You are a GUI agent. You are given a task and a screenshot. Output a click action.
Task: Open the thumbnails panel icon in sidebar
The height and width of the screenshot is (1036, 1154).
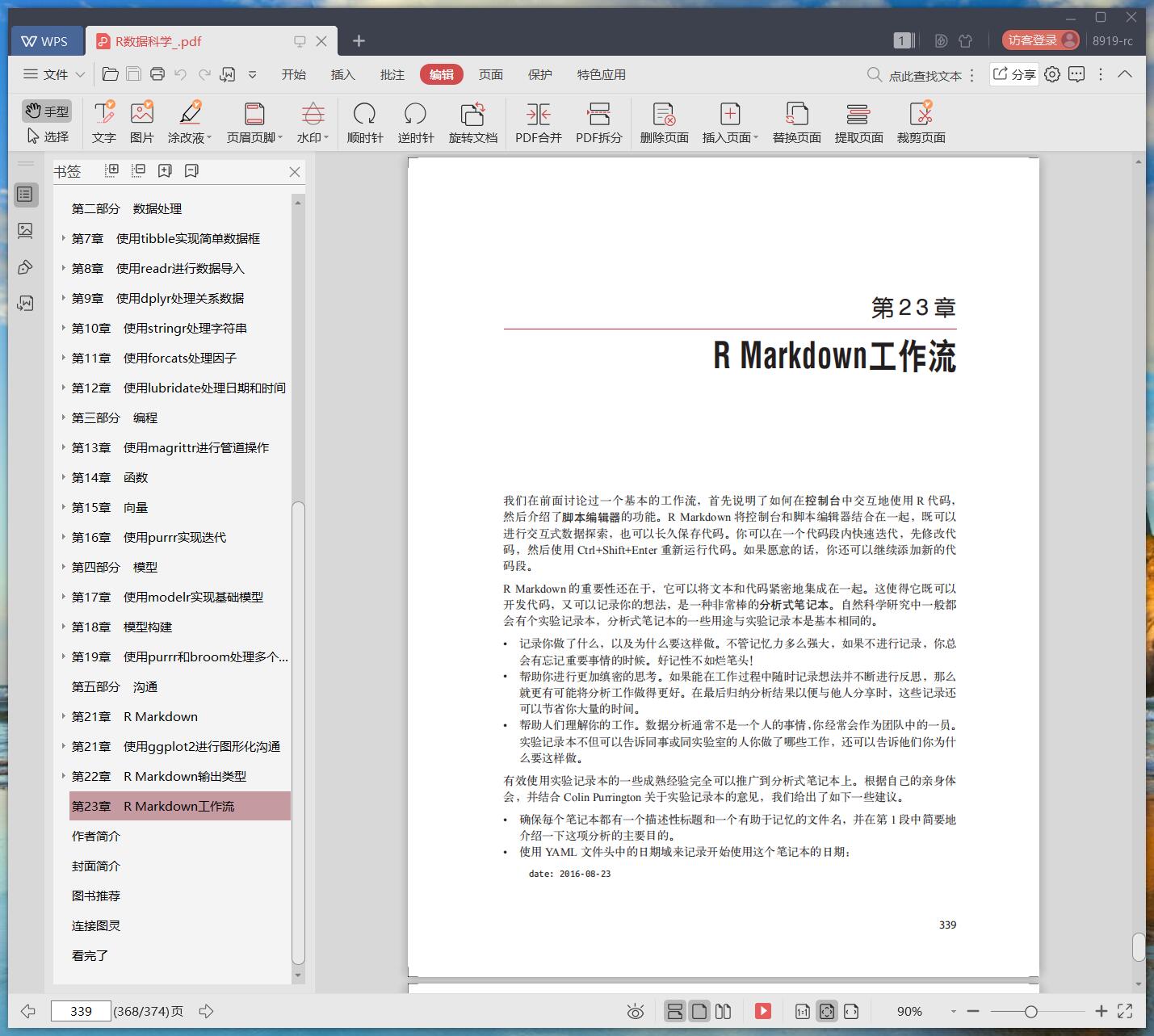(x=25, y=231)
